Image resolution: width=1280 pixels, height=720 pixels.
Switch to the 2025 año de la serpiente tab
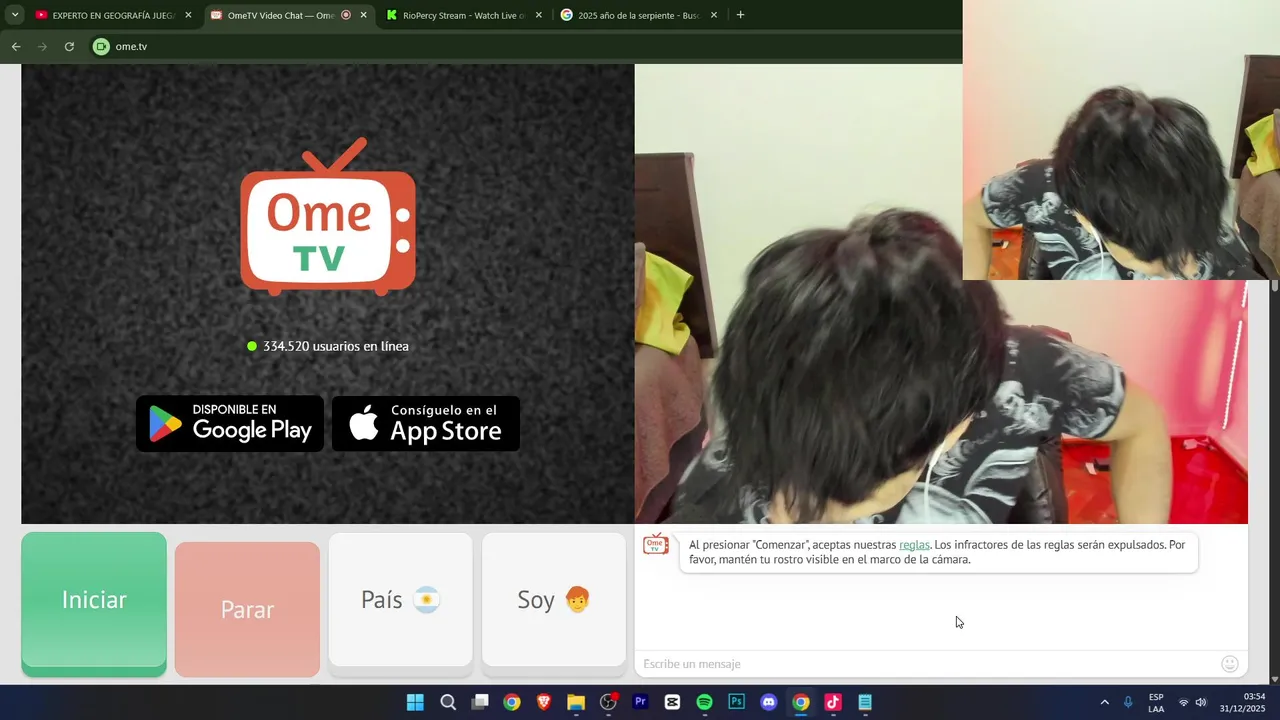tap(640, 15)
